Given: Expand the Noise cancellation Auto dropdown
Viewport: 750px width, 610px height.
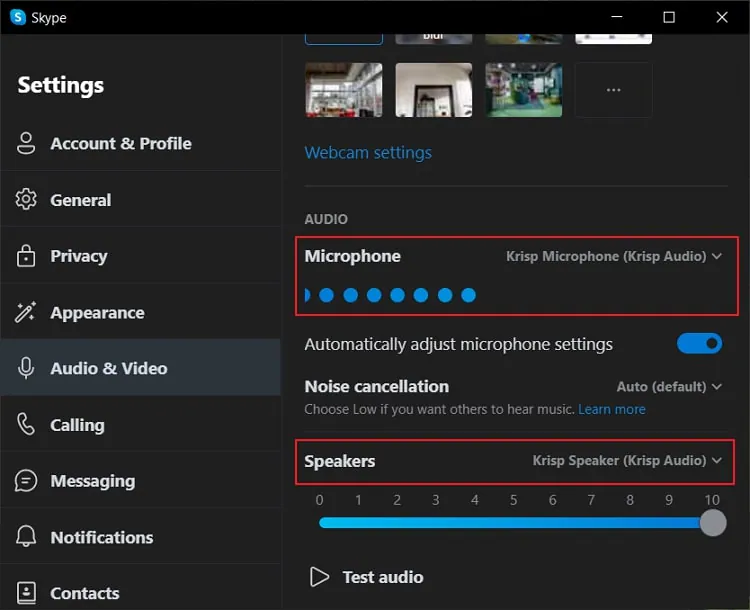Looking at the screenshot, I should [x=669, y=386].
